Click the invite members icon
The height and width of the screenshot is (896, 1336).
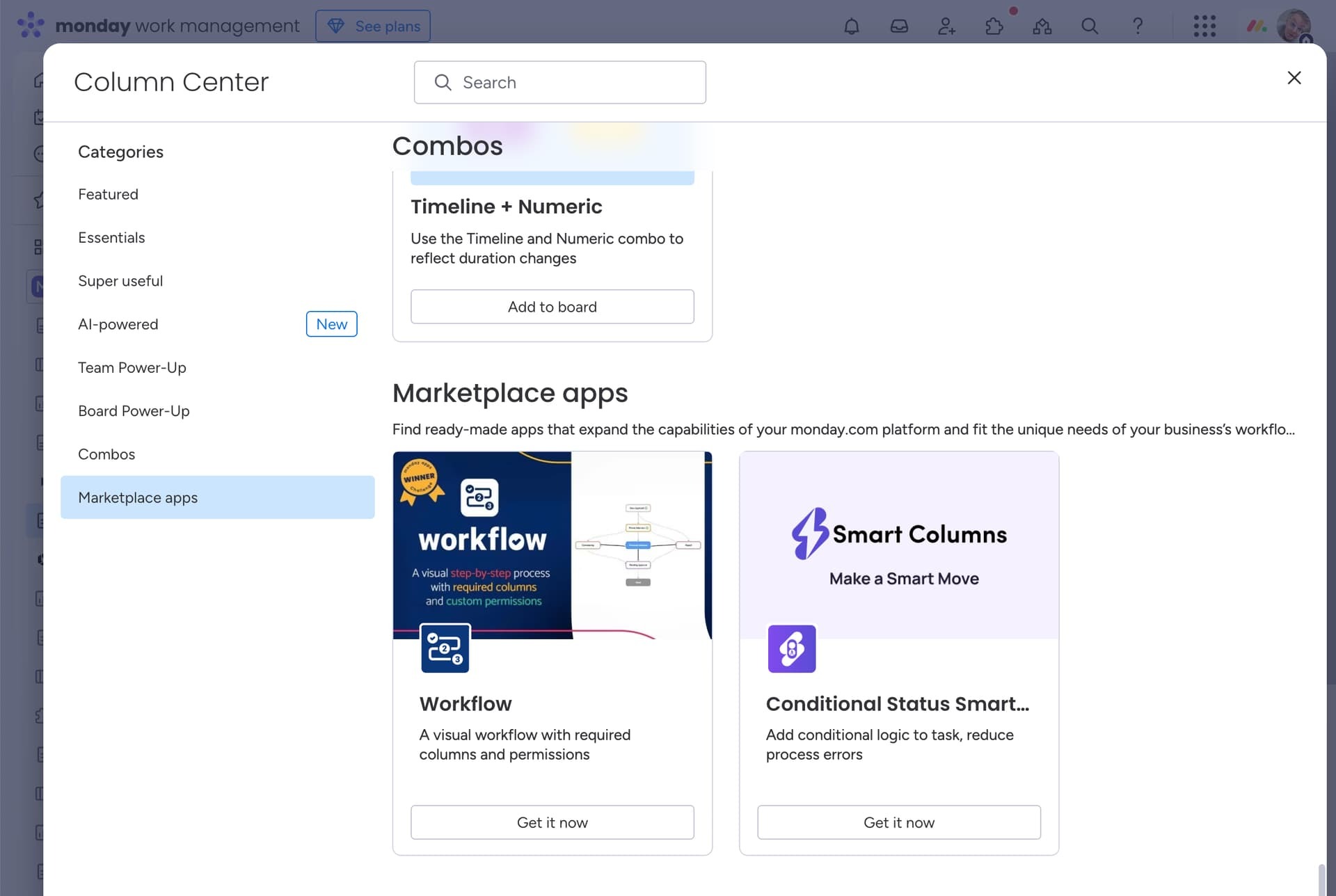946,26
